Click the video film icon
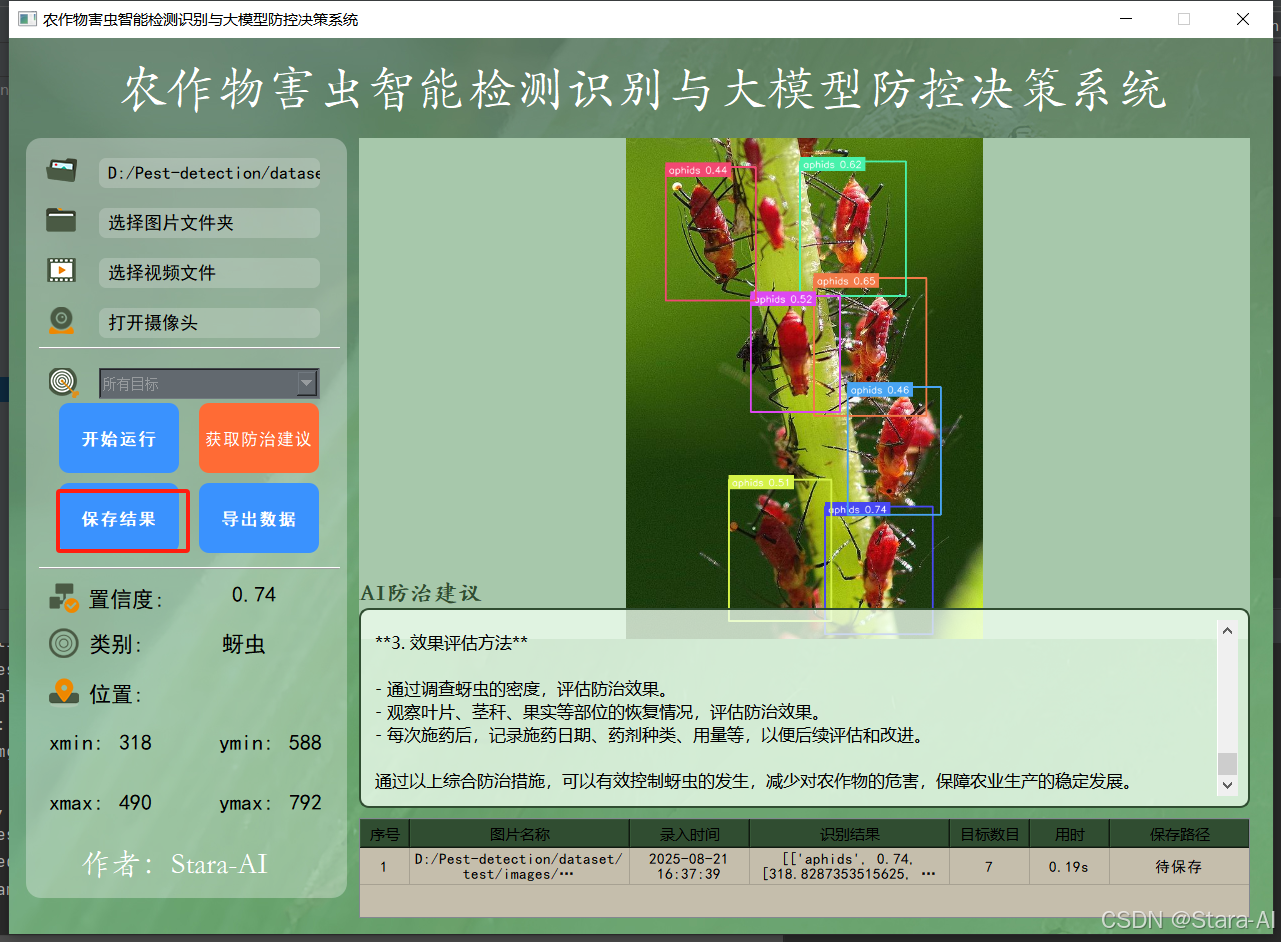The width and height of the screenshot is (1281, 942). (62, 270)
